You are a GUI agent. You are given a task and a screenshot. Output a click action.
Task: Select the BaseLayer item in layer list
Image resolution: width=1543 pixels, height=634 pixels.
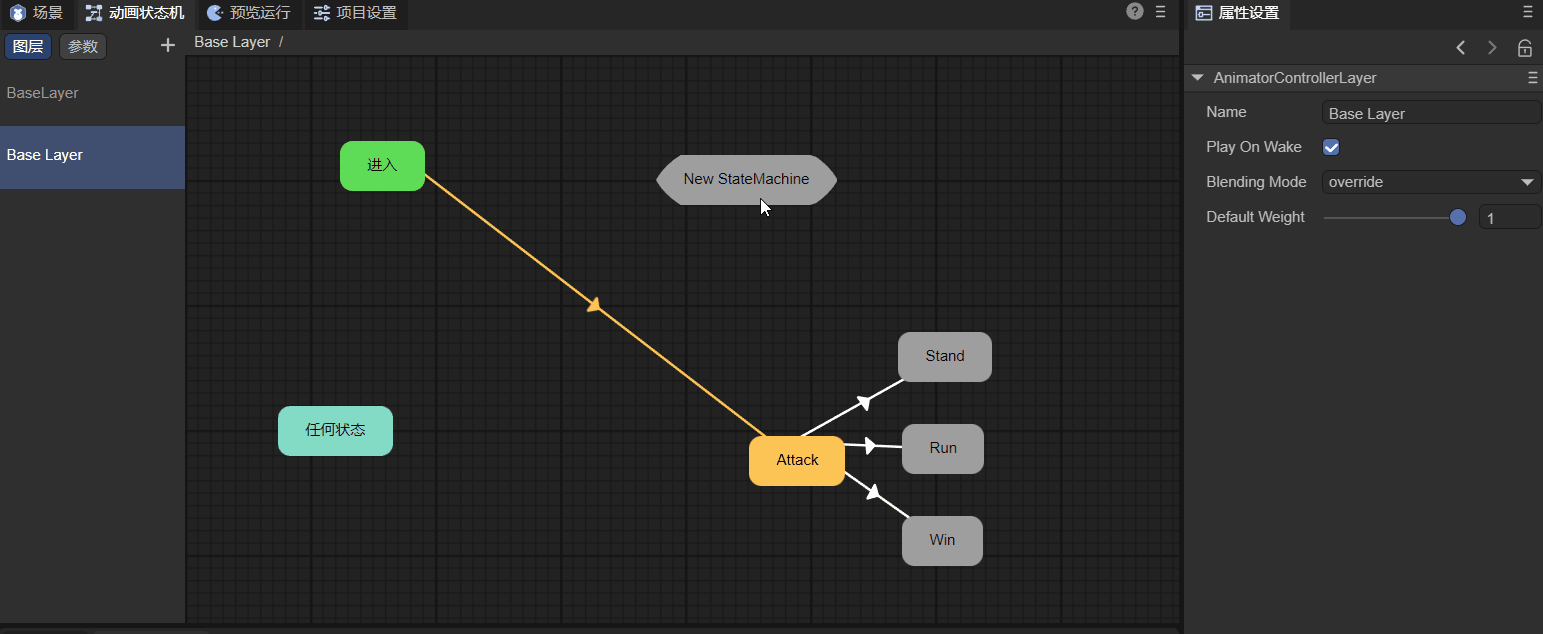pos(43,93)
